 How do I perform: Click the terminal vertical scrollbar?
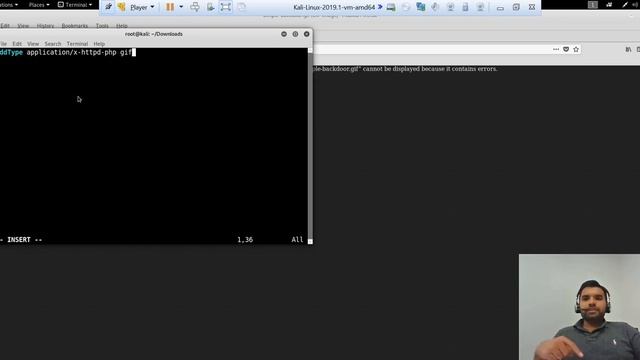[x=310, y=145]
